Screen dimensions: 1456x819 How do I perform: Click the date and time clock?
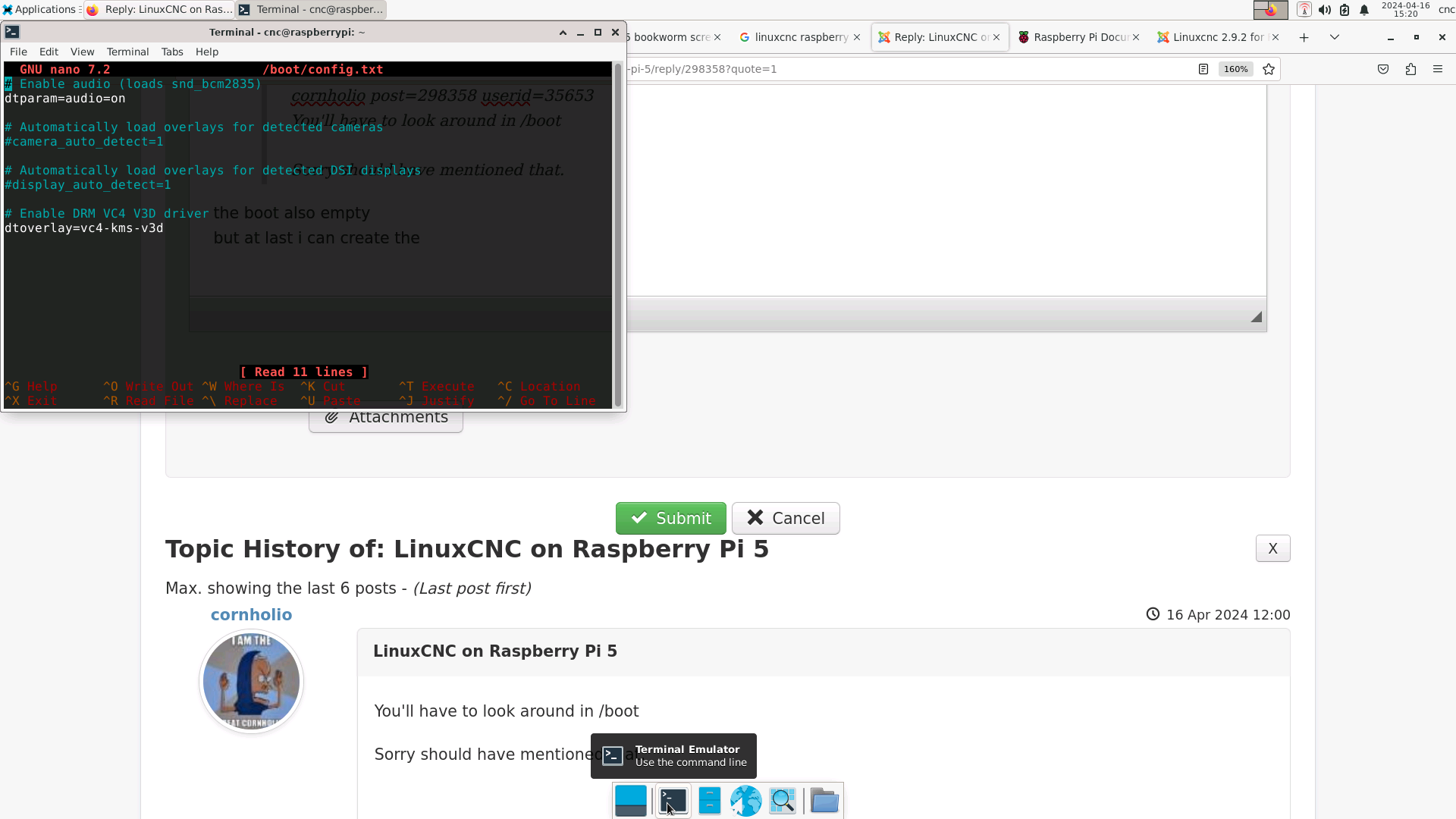coord(1405,10)
